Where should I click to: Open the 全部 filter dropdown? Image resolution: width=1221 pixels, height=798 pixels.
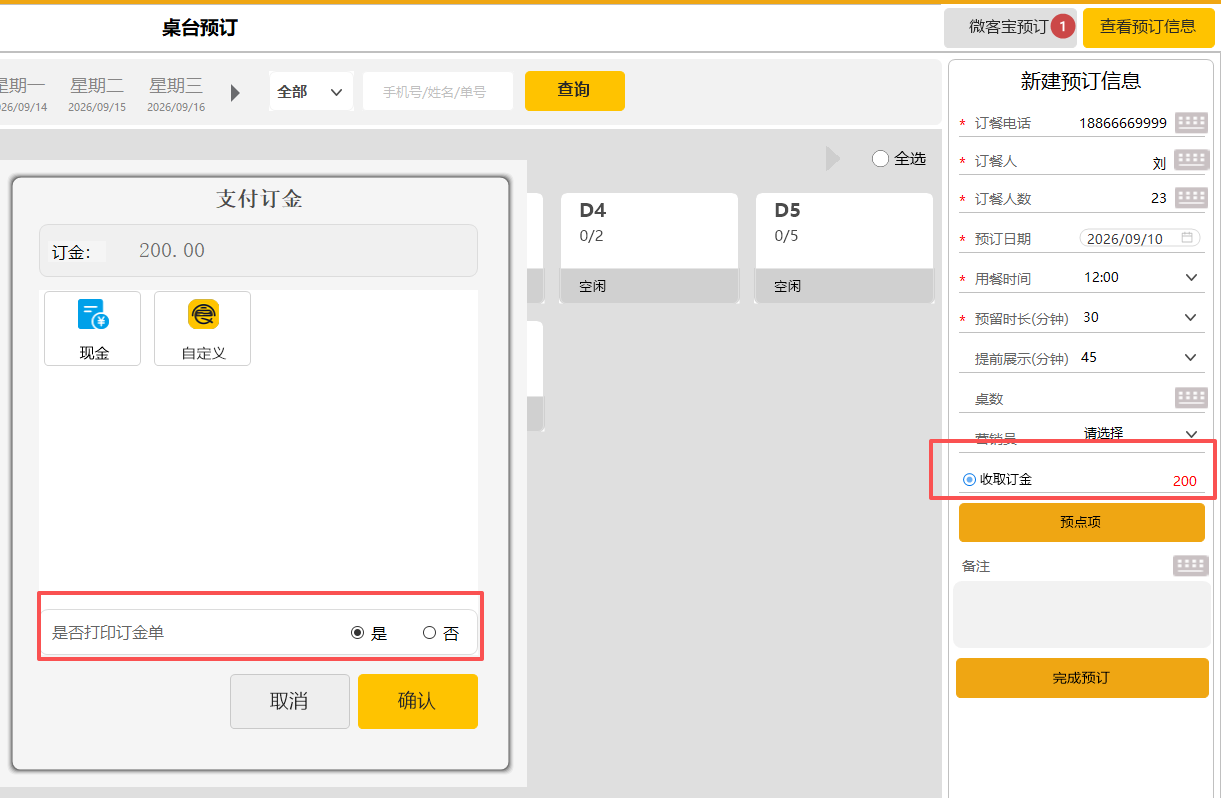(x=311, y=91)
